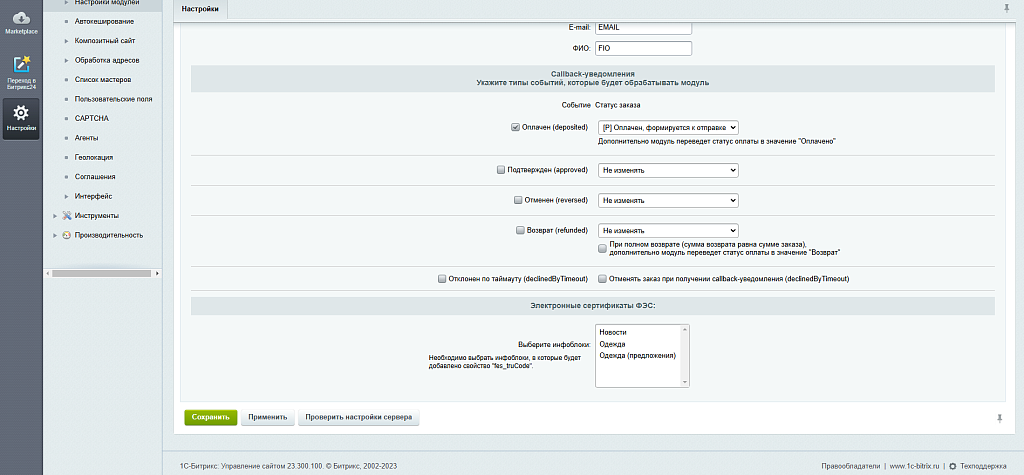Click the ФИО input field
The height and width of the screenshot is (475, 1024).
point(643,48)
